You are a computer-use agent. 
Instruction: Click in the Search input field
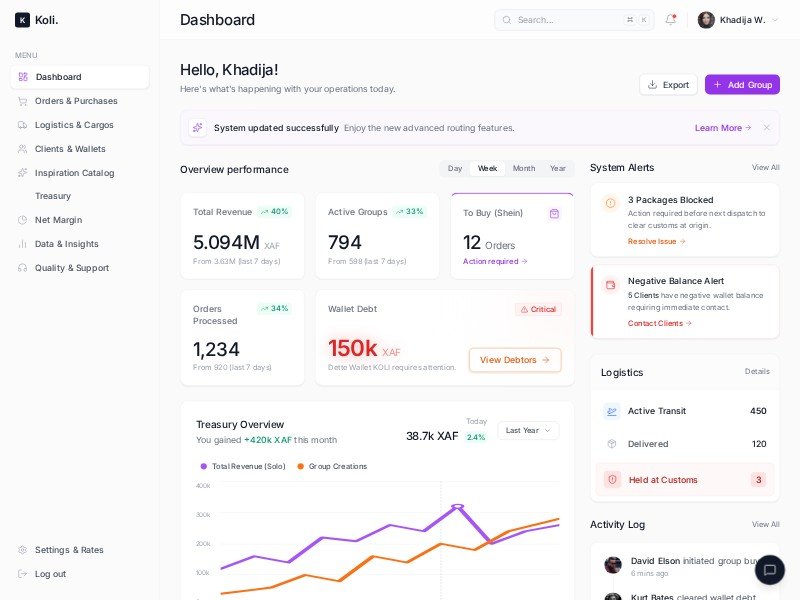click(x=568, y=20)
